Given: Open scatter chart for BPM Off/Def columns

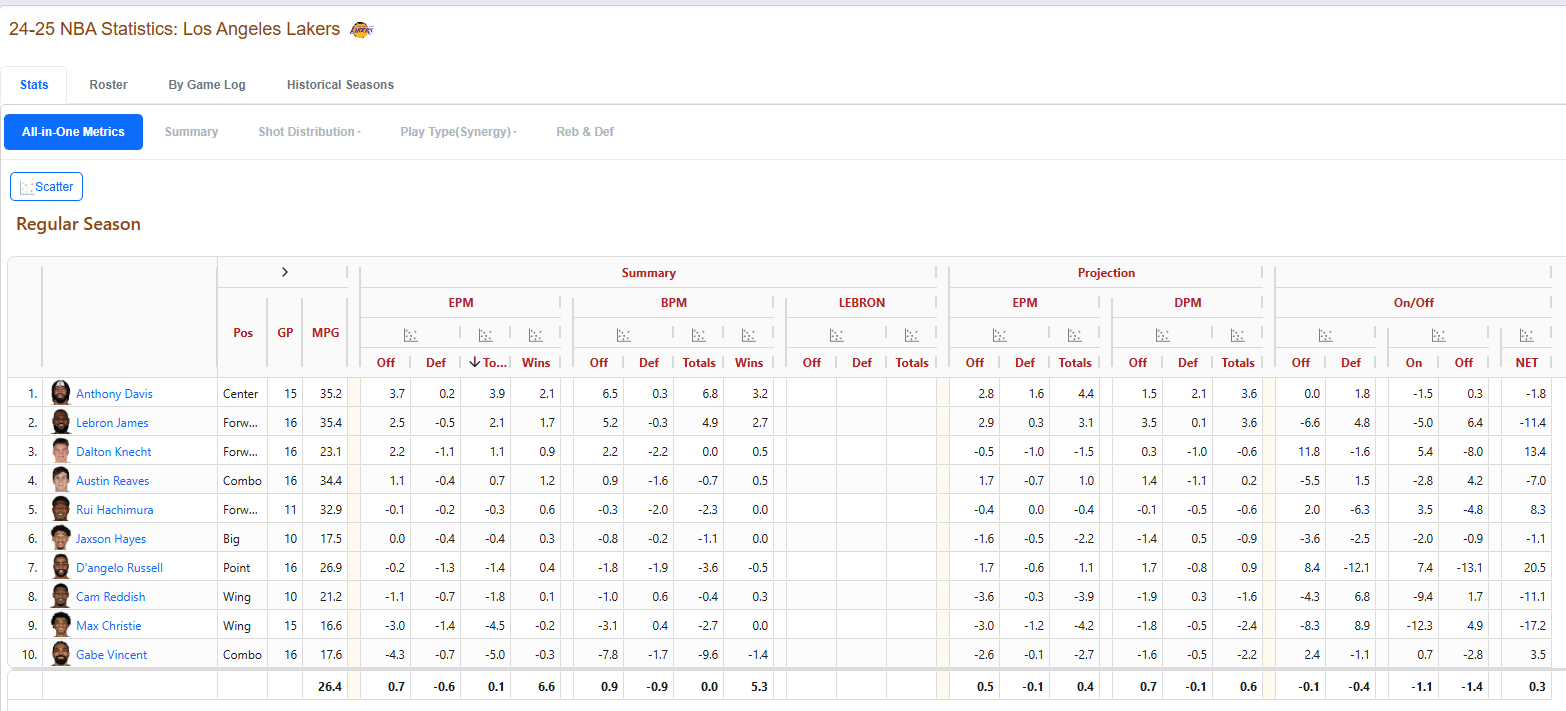Looking at the screenshot, I should click(x=624, y=335).
